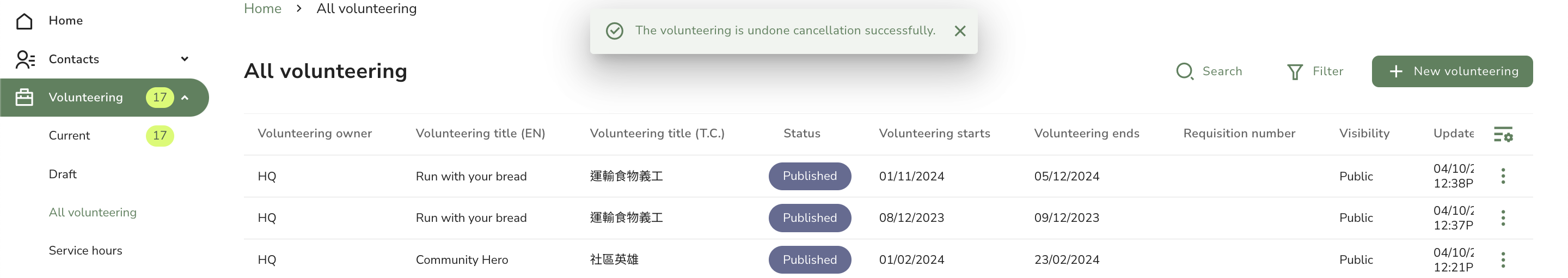Viewport: 1568px width, 278px height.
Task: Sort by the Status column header
Action: click(801, 134)
